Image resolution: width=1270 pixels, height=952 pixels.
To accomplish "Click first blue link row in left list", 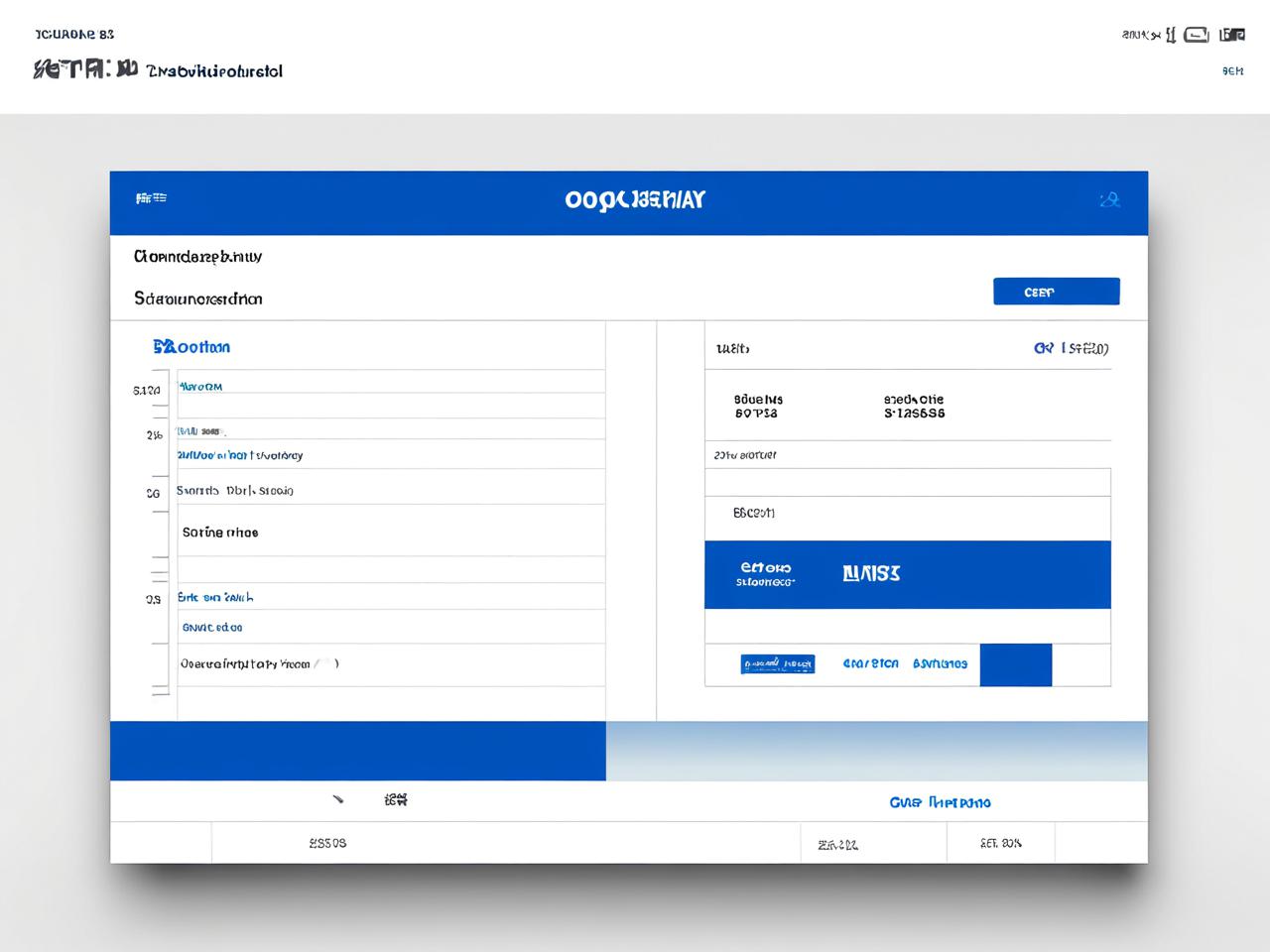I will point(391,387).
